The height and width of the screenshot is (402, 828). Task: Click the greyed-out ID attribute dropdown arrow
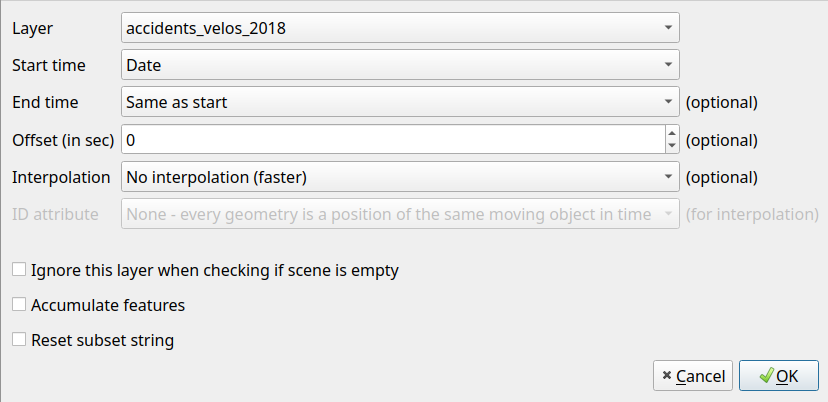click(x=668, y=213)
